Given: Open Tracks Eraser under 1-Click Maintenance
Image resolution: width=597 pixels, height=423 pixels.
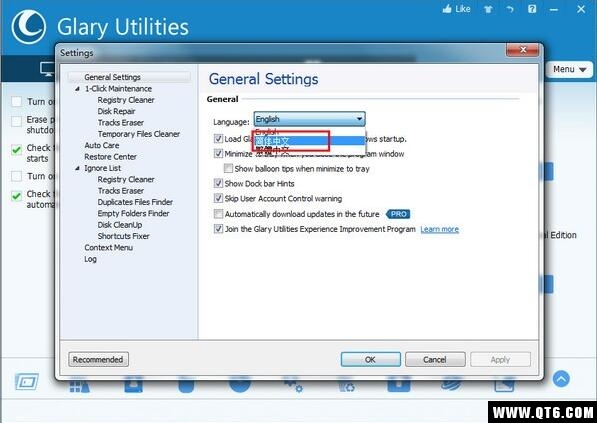Looking at the screenshot, I should 121,123.
